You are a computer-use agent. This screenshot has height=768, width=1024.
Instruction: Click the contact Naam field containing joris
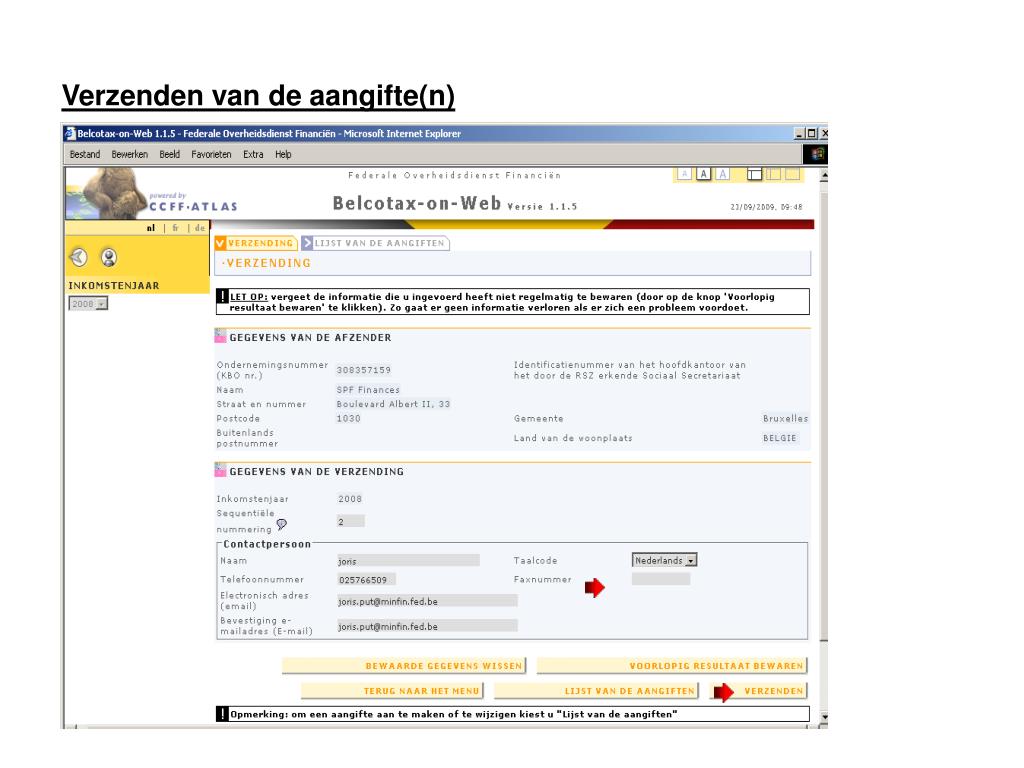point(408,560)
